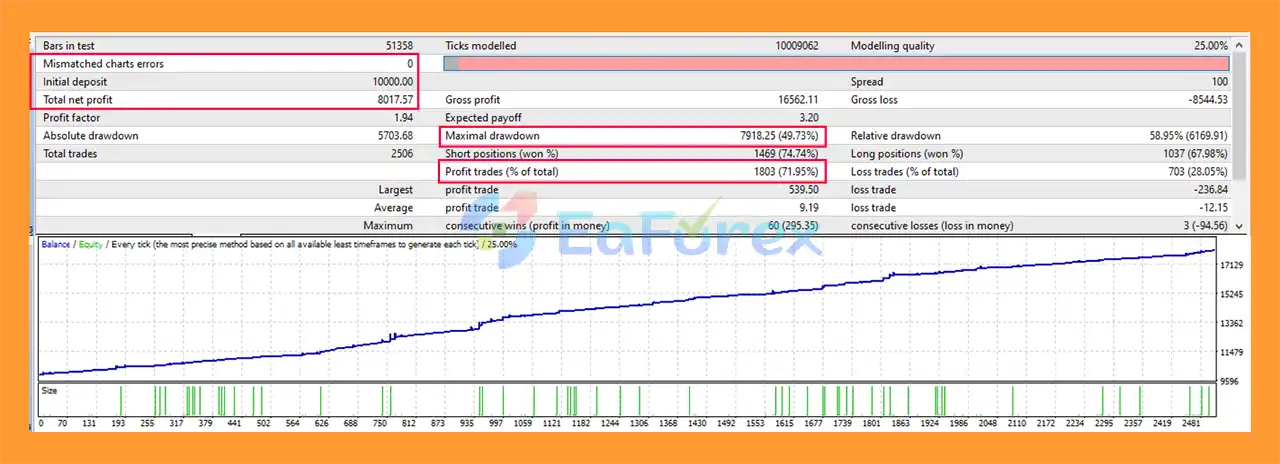Click the Size label in the lower chart
The width and height of the screenshot is (1280, 464).
pyautogui.click(x=49, y=391)
